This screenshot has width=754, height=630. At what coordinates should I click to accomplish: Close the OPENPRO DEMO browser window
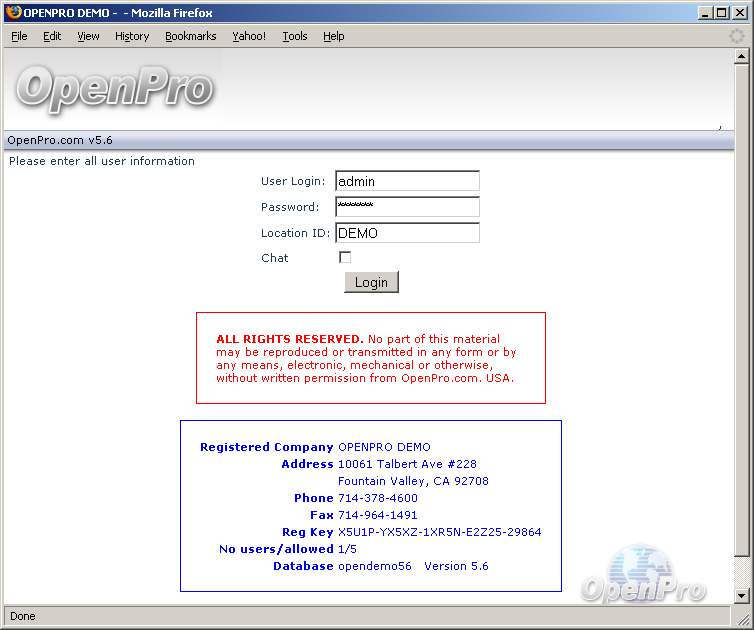738,13
